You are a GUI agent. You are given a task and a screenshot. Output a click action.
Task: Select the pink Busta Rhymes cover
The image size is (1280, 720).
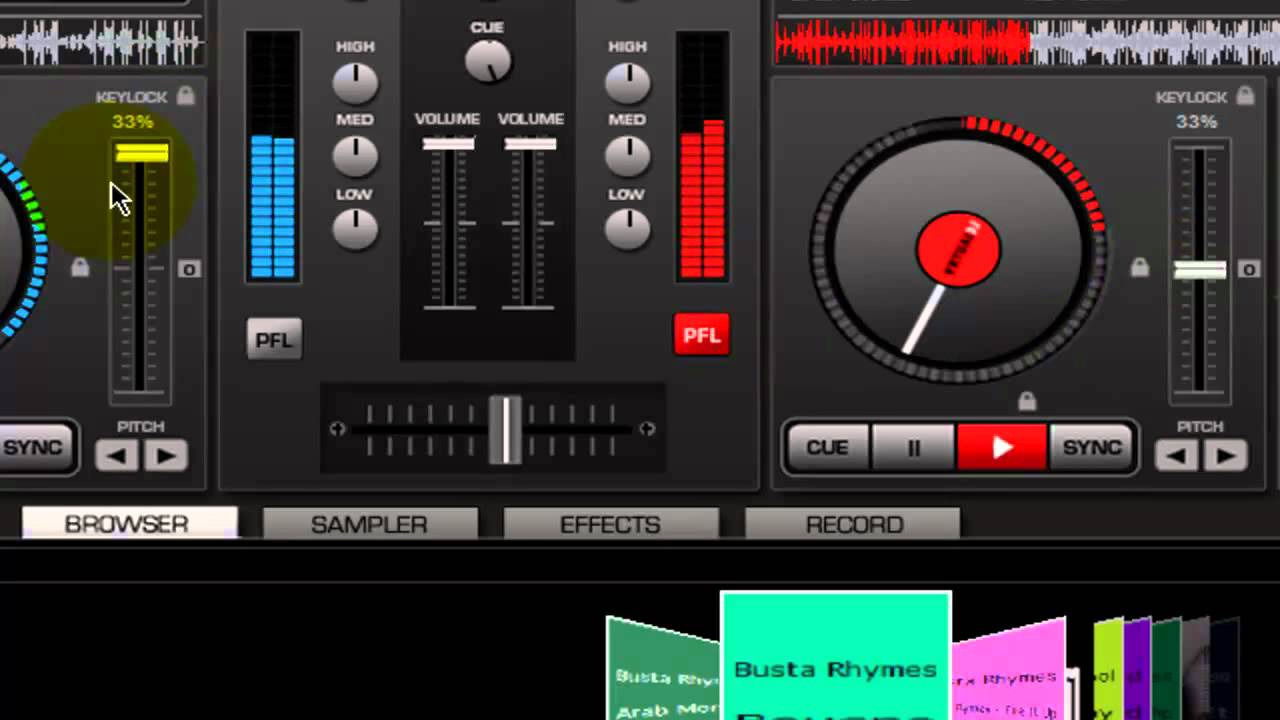click(1008, 670)
